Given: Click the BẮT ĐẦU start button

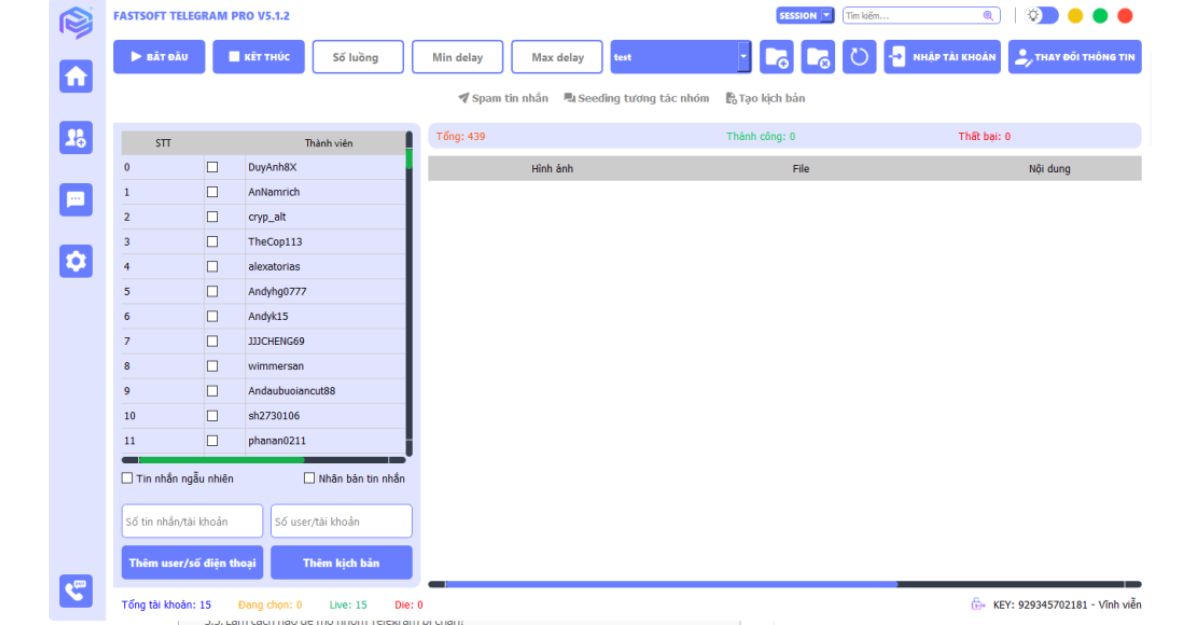Looking at the screenshot, I should (x=159, y=57).
